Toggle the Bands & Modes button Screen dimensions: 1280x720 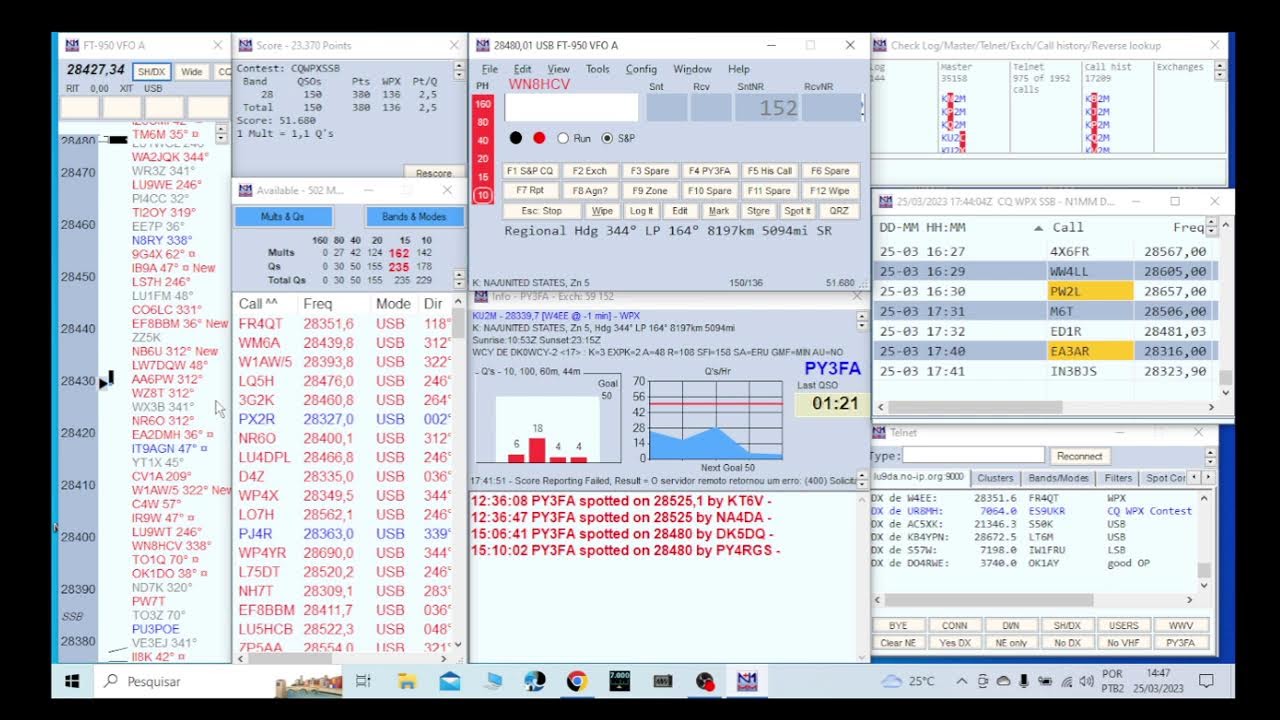tap(414, 216)
